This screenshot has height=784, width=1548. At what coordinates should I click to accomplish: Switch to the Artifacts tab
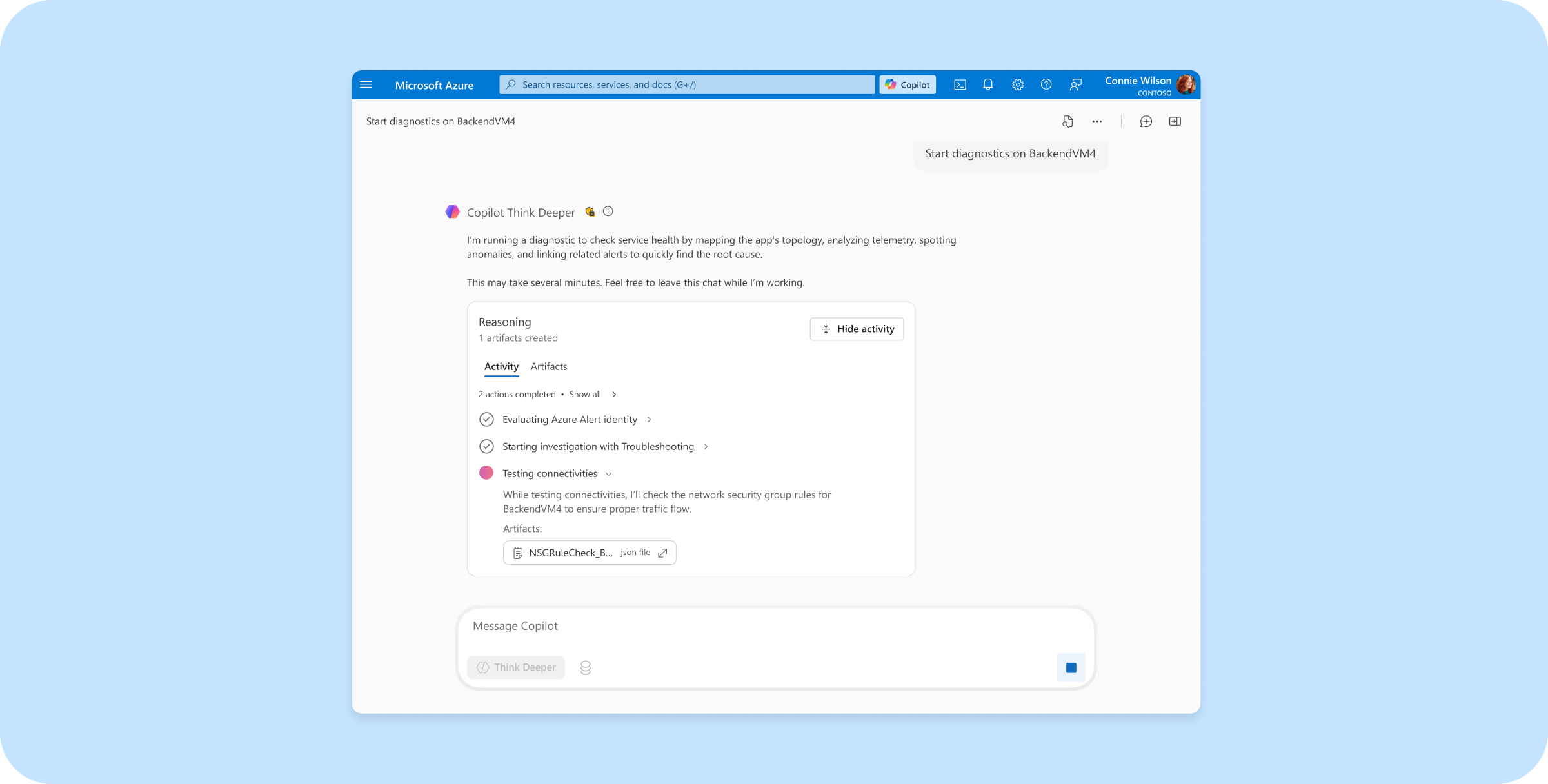click(x=549, y=366)
